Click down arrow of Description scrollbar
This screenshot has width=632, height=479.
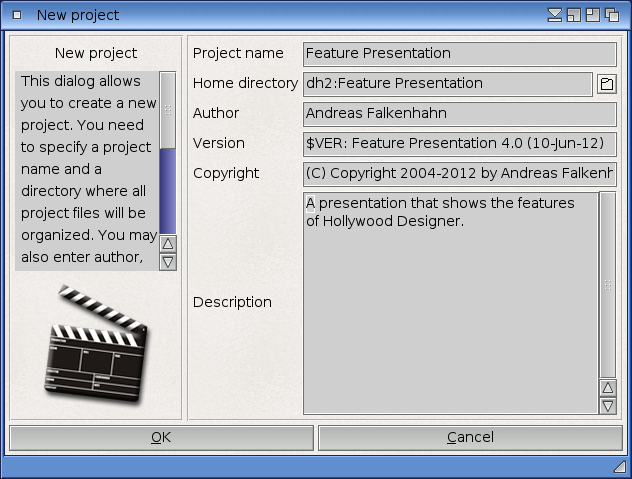(x=607, y=406)
